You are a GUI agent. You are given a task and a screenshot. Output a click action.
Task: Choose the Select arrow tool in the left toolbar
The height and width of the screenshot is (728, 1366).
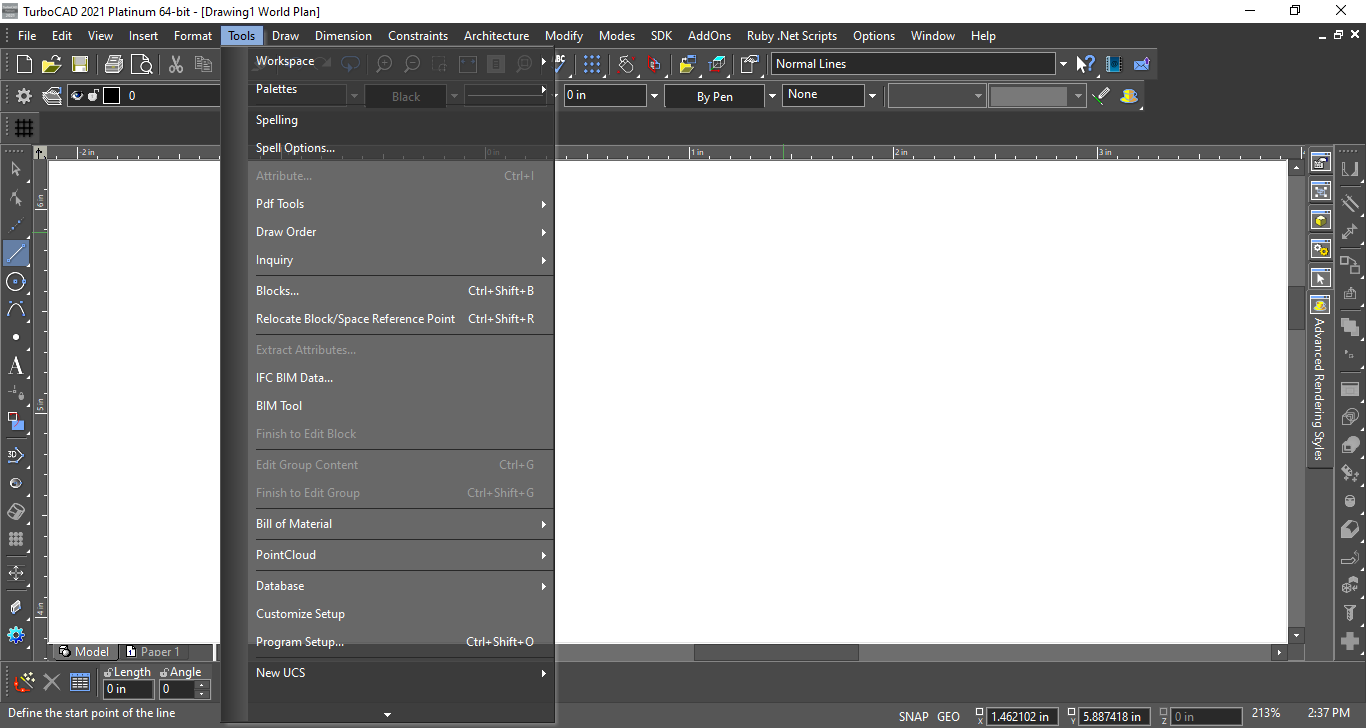[16, 169]
